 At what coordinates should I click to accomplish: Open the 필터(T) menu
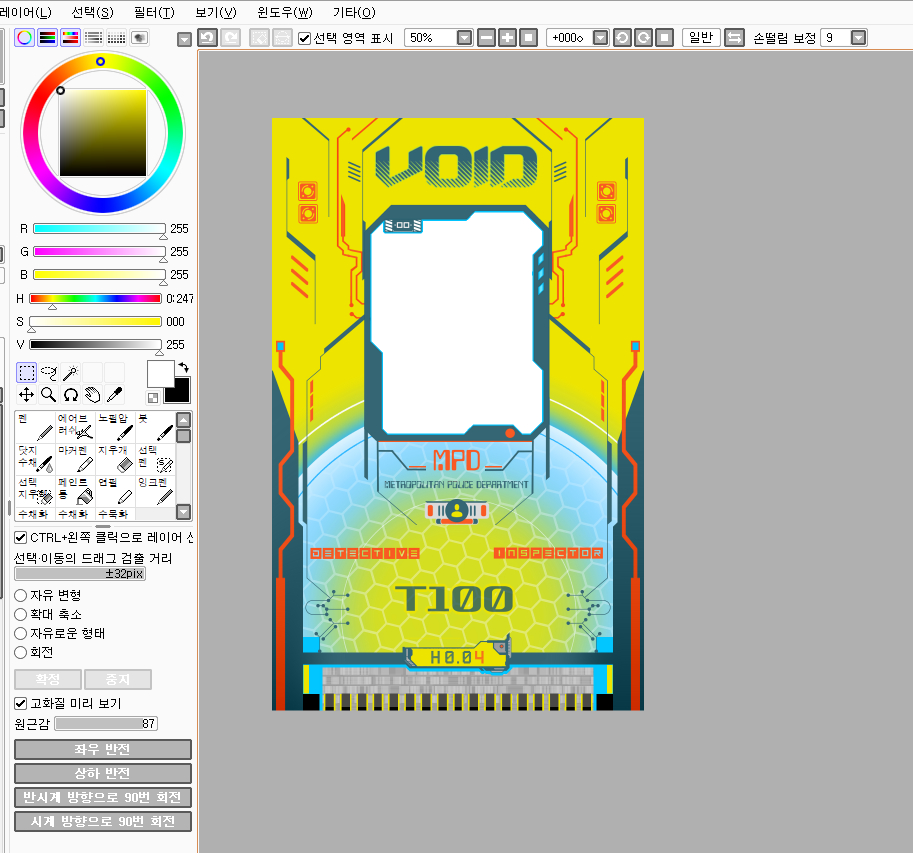pos(153,12)
